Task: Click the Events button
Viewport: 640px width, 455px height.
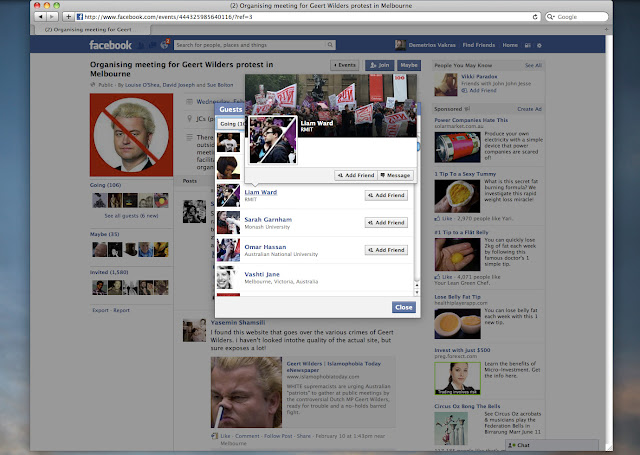Action: click(x=345, y=65)
